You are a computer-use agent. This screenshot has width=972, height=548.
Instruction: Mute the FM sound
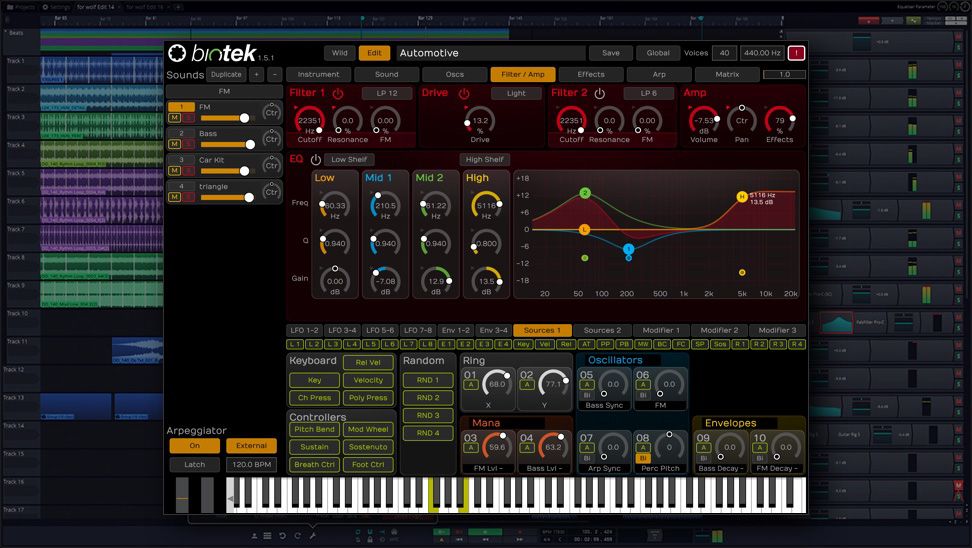pos(175,118)
